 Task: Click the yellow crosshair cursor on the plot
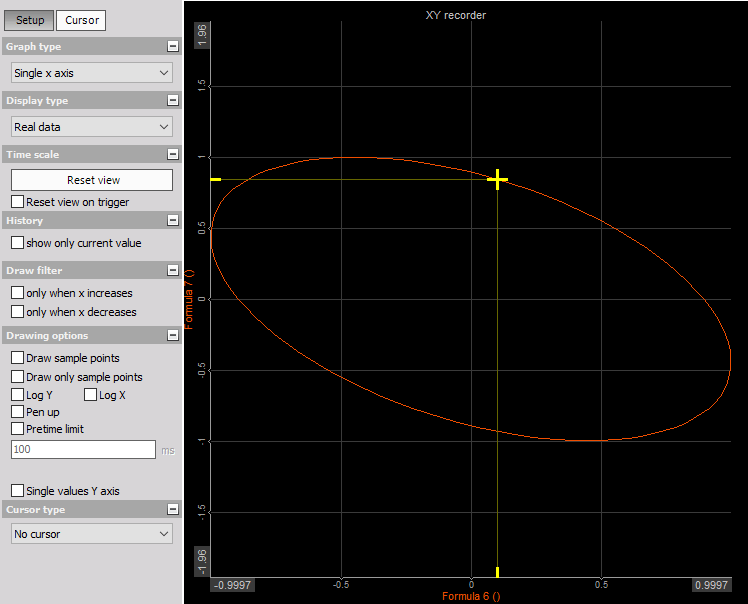(498, 180)
